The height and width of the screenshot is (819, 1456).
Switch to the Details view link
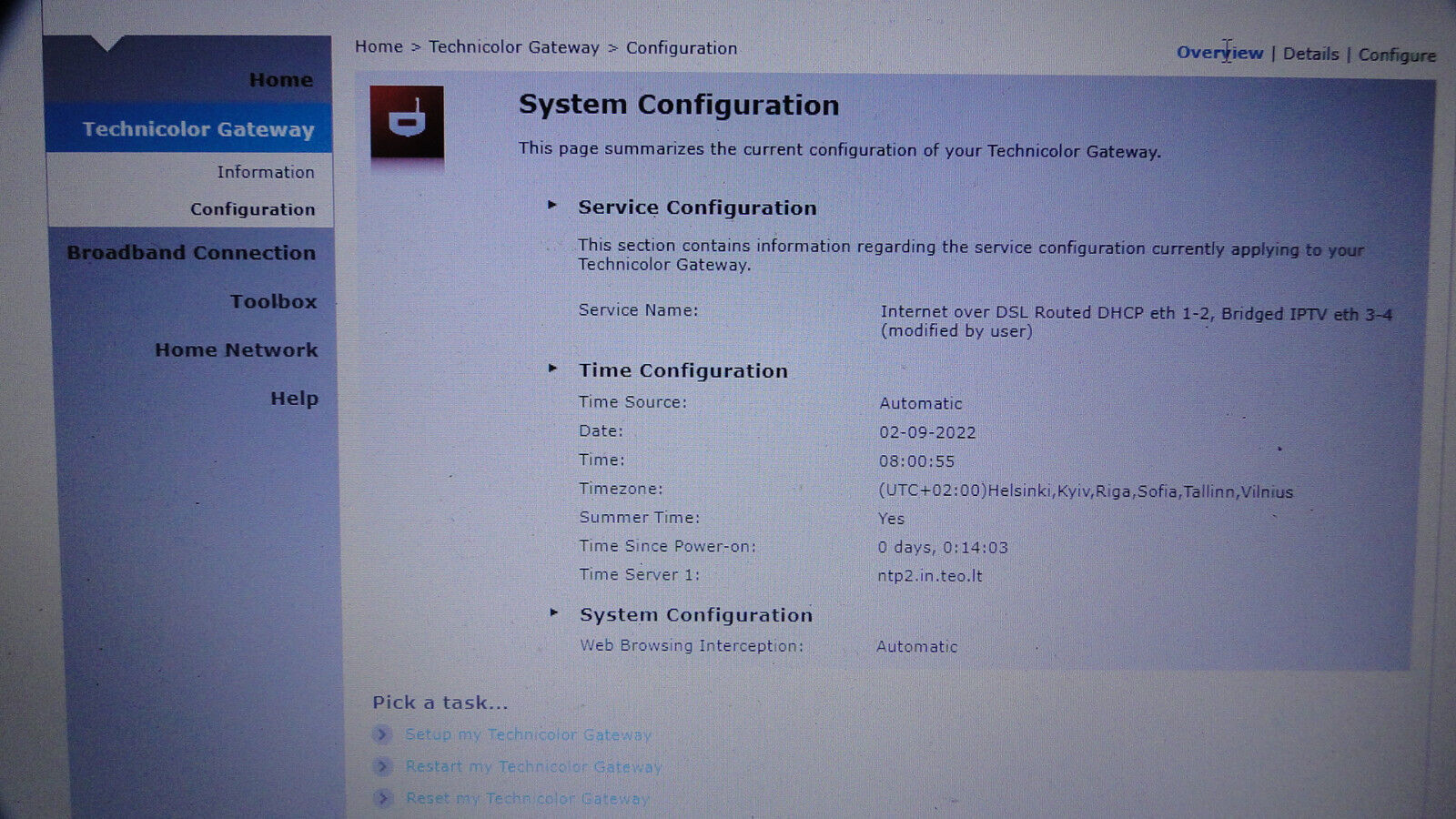pyautogui.click(x=1311, y=54)
